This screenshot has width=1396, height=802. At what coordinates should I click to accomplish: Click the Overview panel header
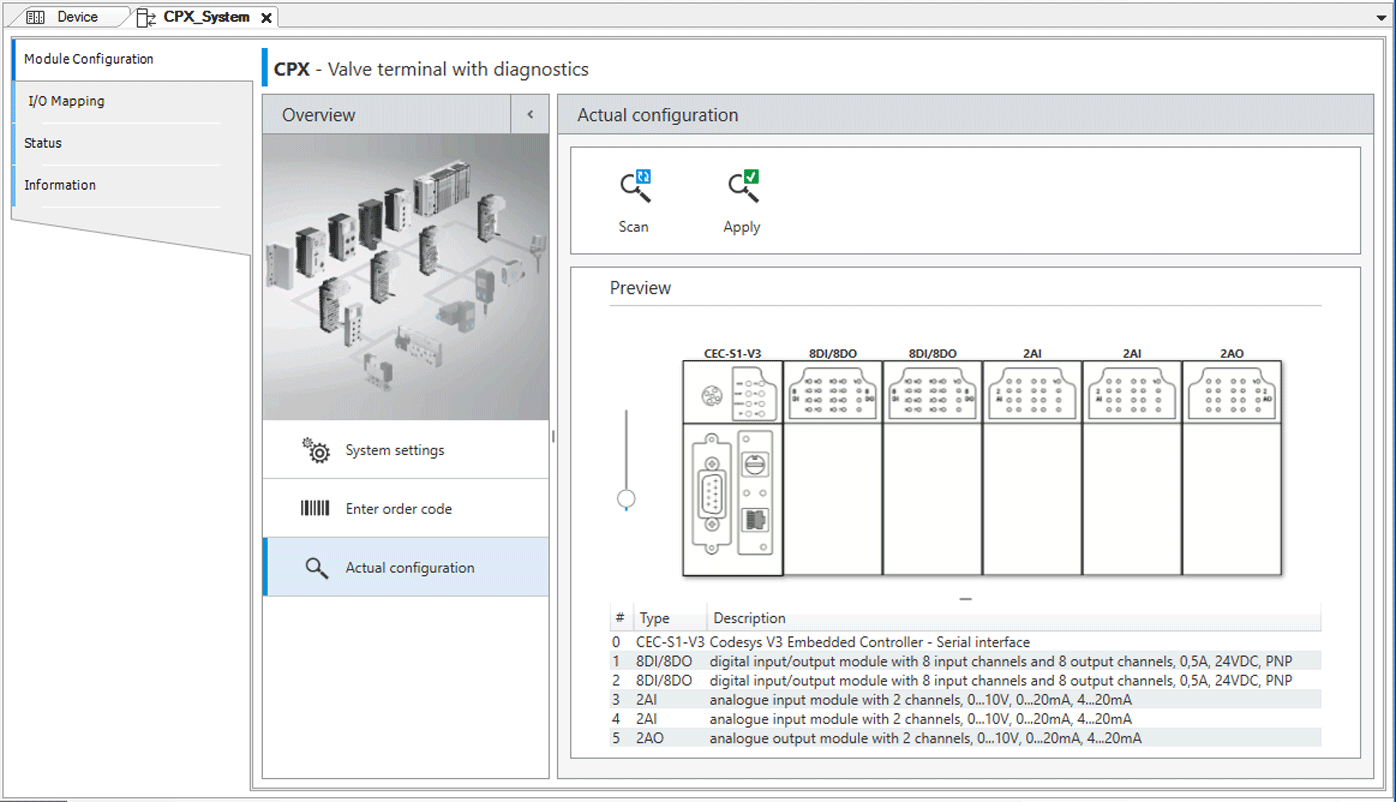click(387, 115)
